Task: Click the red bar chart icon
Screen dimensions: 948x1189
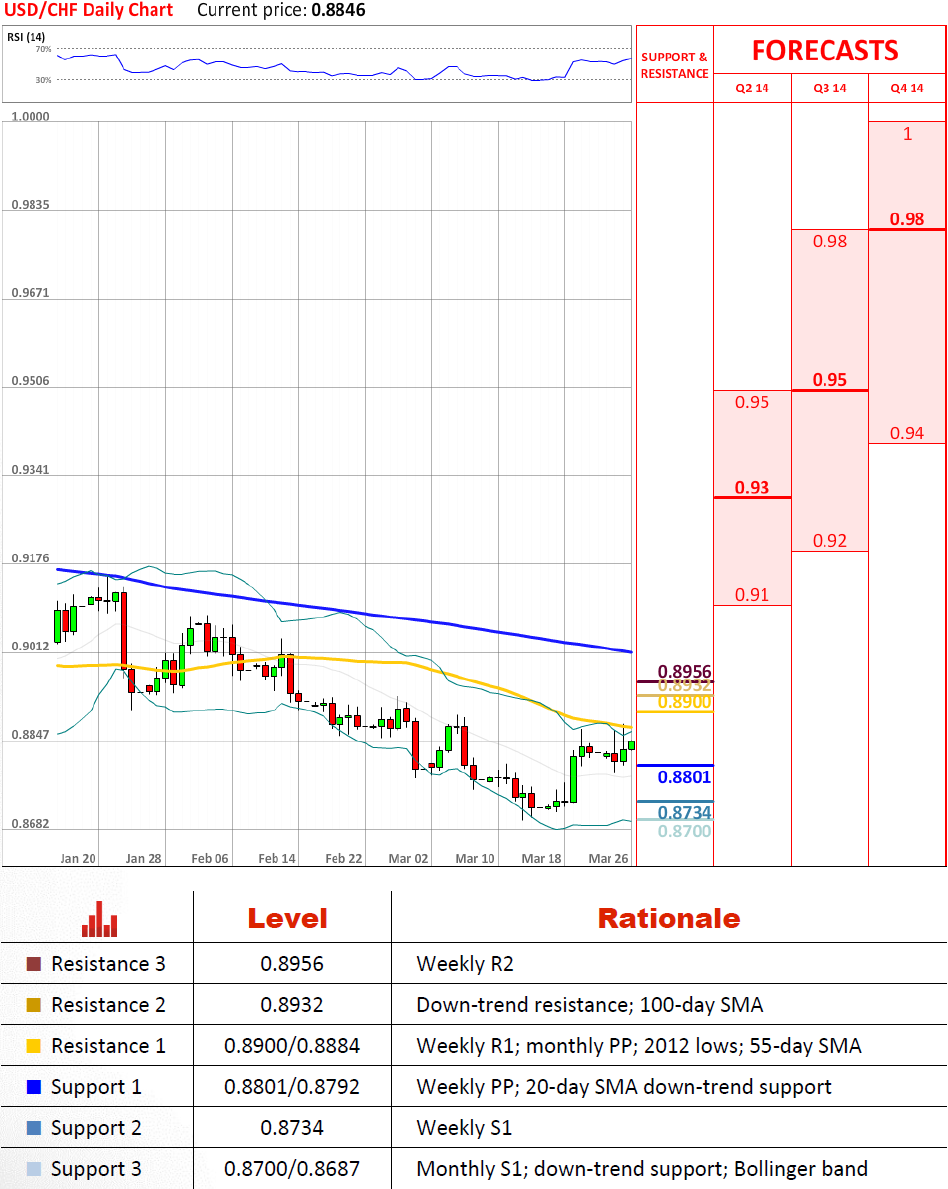Action: [x=99, y=919]
